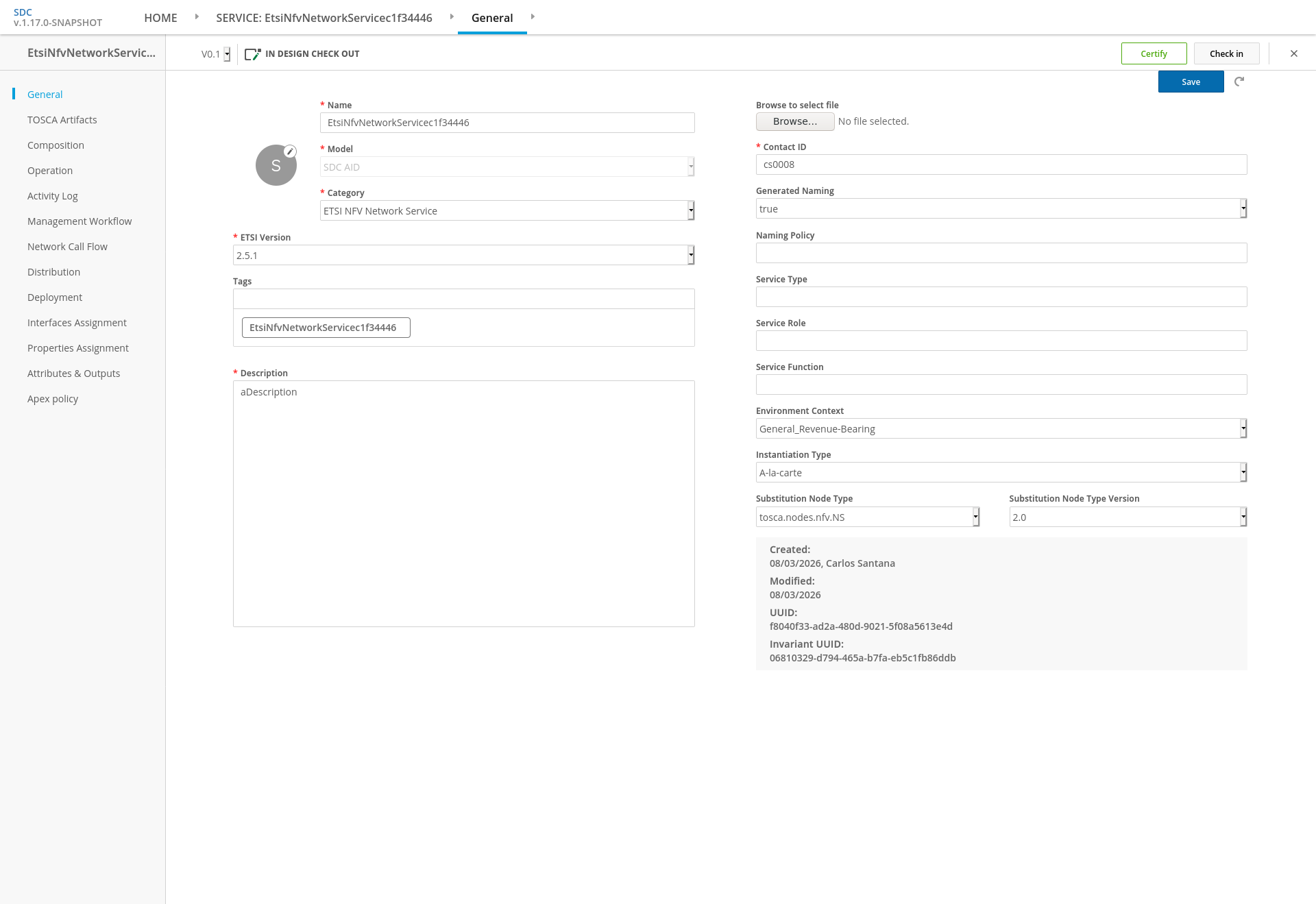Click the green Certify button

point(1154,53)
